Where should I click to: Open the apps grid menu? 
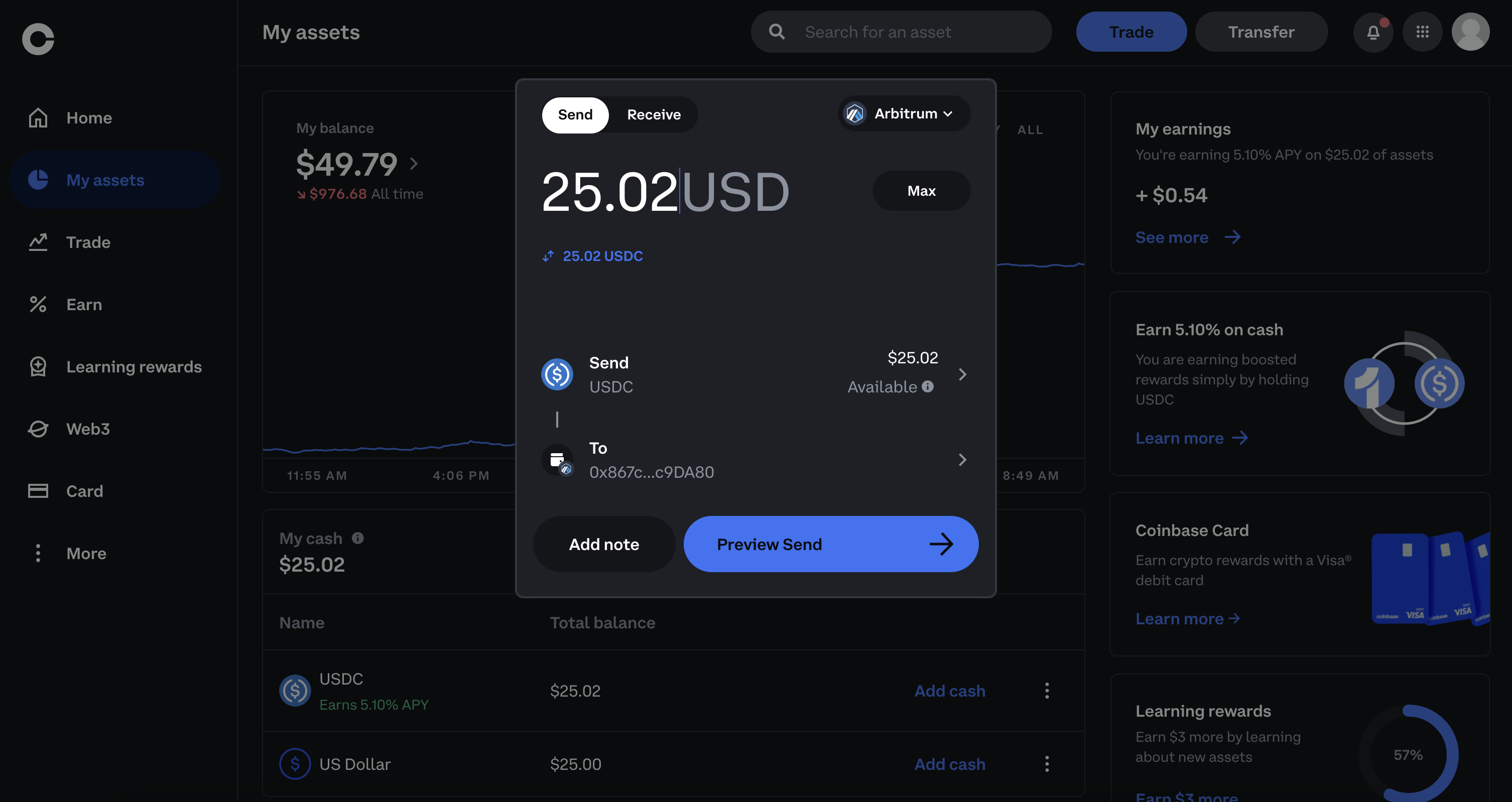pyautogui.click(x=1422, y=32)
